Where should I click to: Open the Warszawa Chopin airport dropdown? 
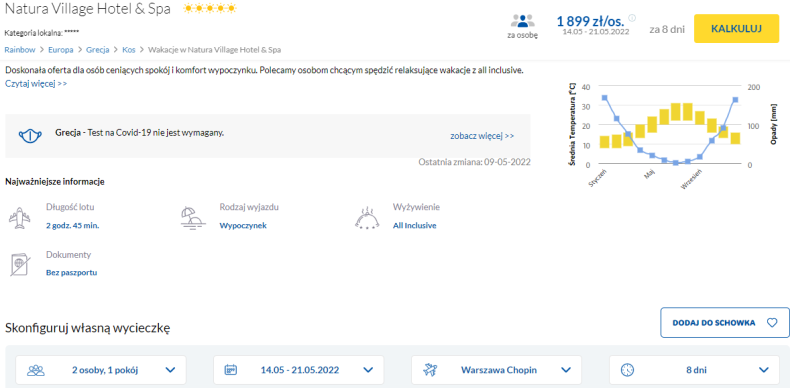(496, 370)
